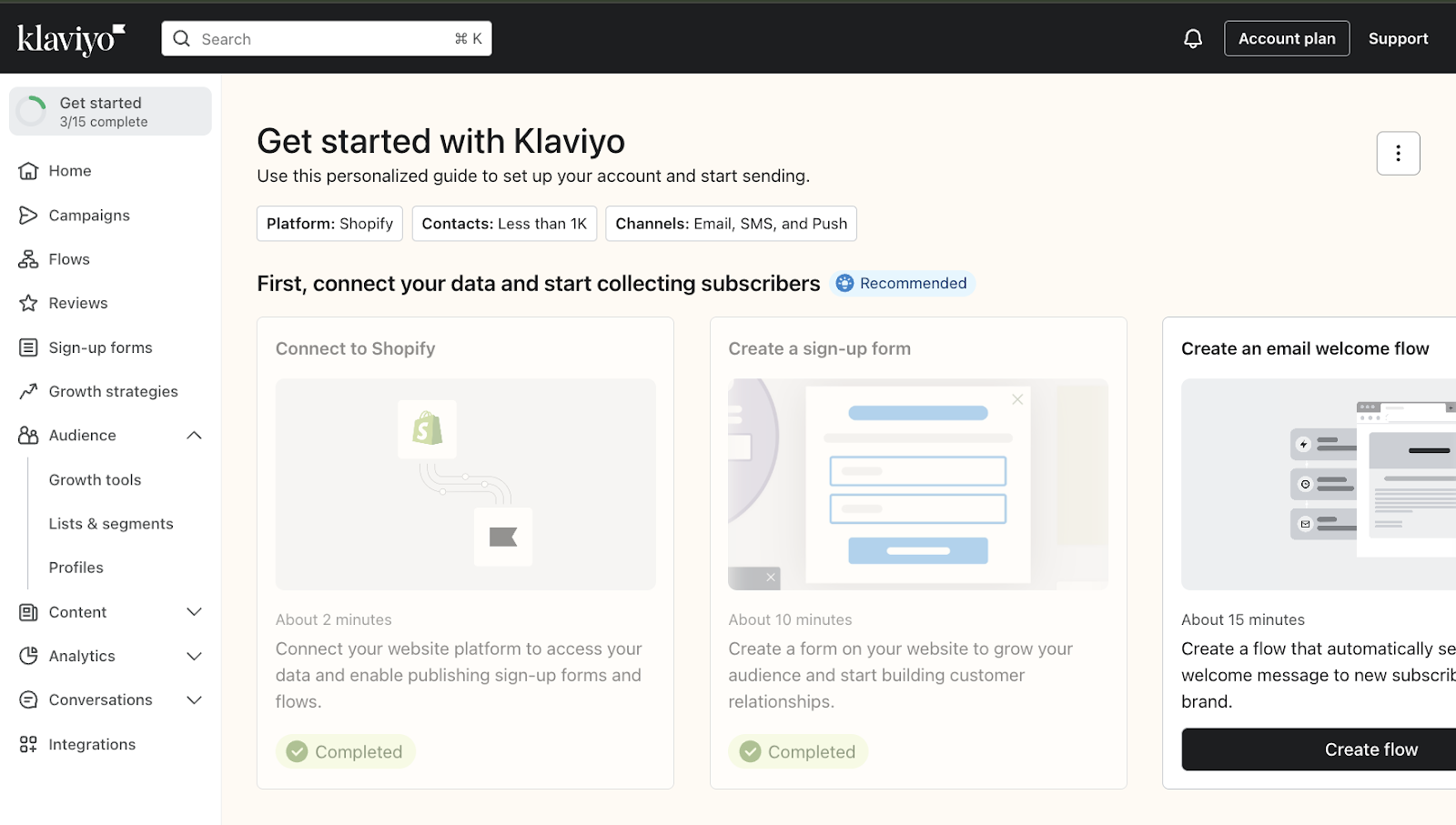Click the Create an email welcome flow title
The height and width of the screenshot is (825, 1456).
pos(1305,348)
